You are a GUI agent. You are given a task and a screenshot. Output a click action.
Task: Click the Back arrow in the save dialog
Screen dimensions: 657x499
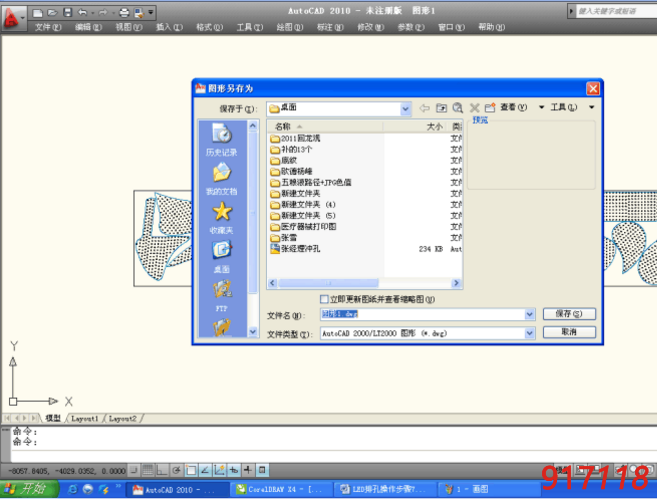coord(424,108)
